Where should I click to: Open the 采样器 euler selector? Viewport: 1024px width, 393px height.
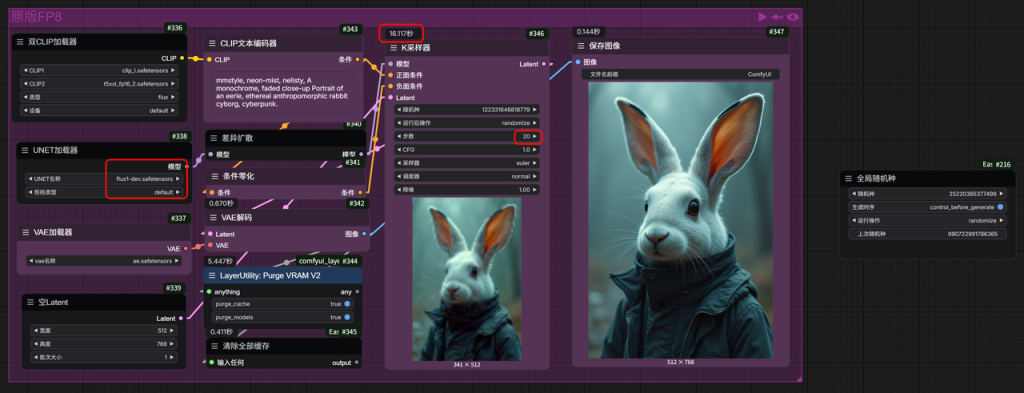pyautogui.click(x=467, y=163)
